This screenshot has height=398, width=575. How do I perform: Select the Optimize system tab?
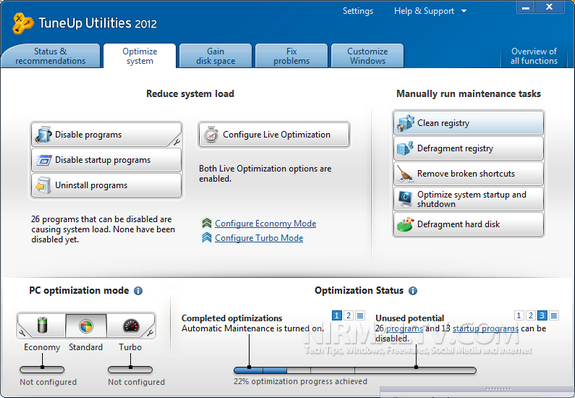[x=140, y=56]
